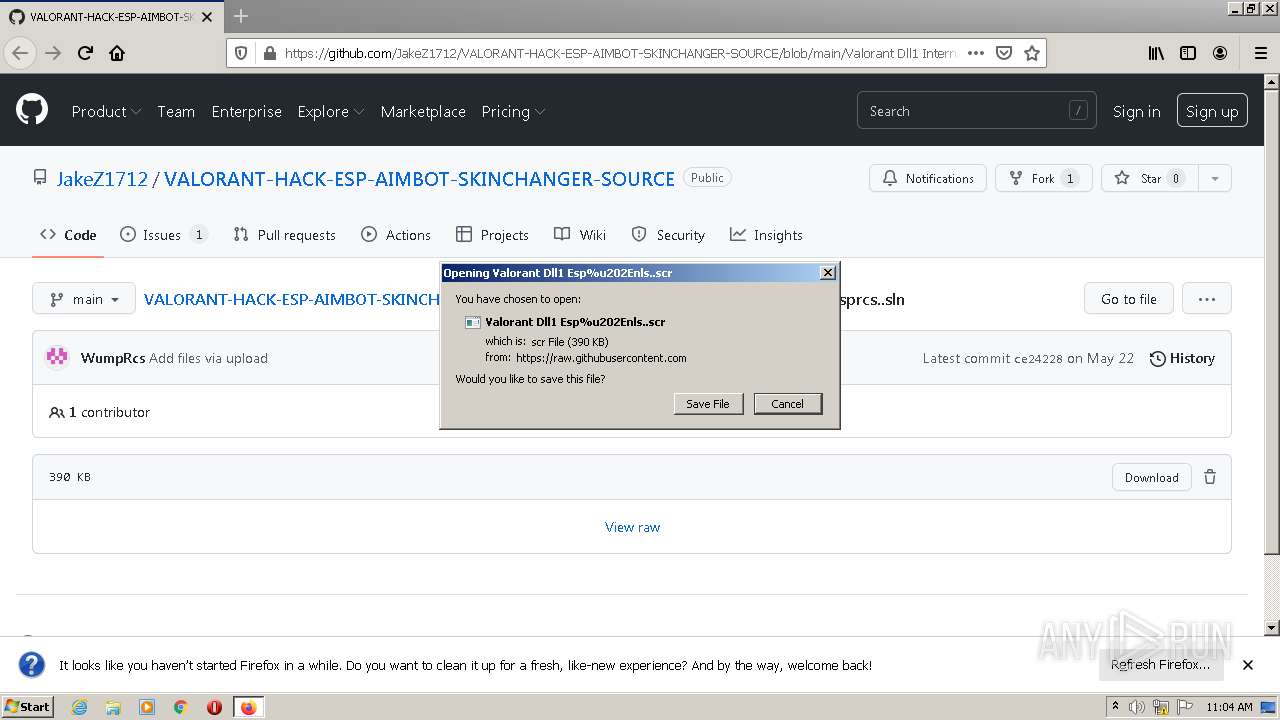Open the View raw link
The height and width of the screenshot is (720, 1280).
point(632,527)
